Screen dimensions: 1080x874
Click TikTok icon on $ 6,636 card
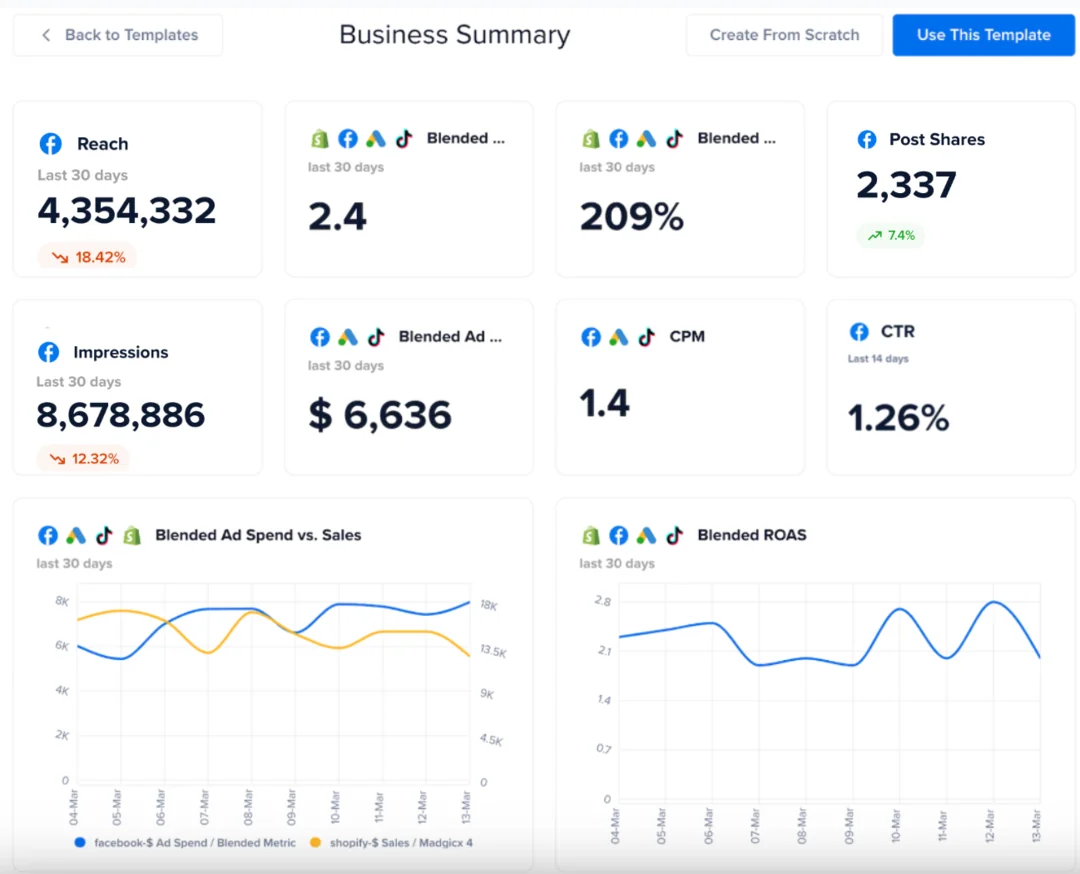tap(375, 337)
